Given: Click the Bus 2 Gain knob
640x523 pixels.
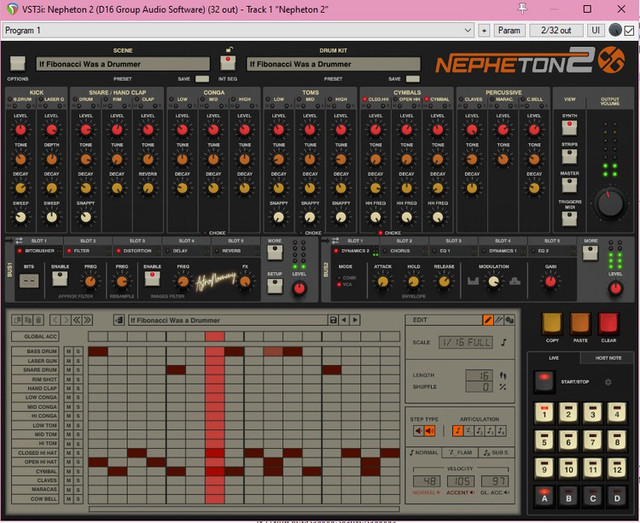Looking at the screenshot, I should click(x=550, y=281).
